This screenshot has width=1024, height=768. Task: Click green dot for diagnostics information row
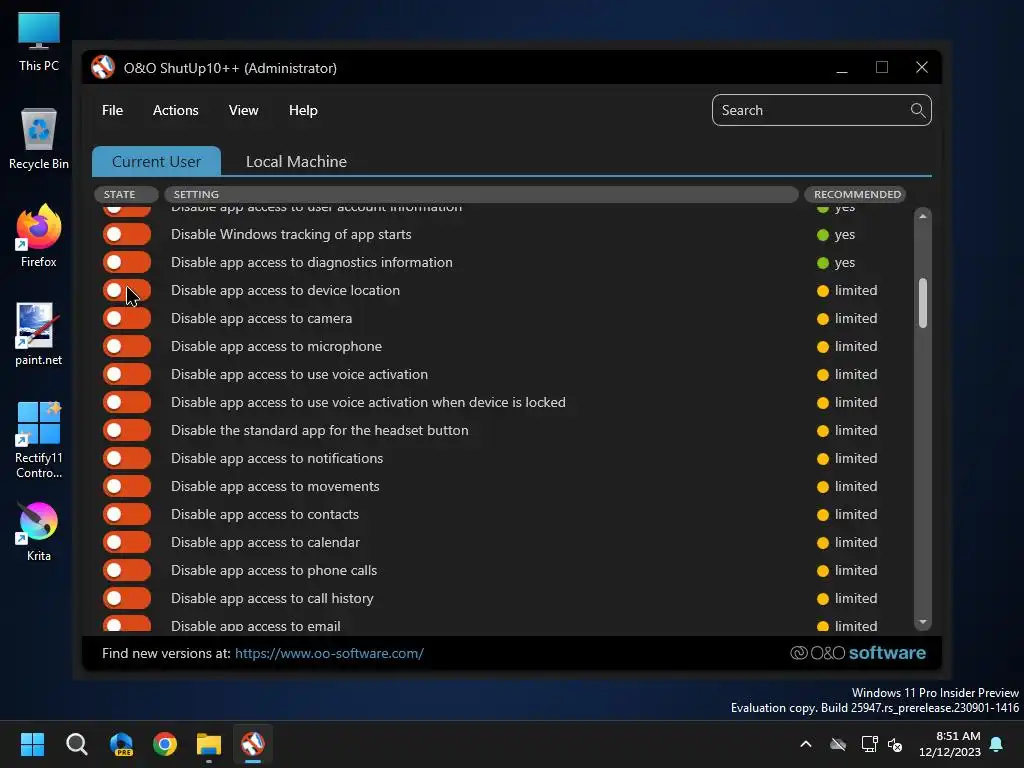coord(823,263)
